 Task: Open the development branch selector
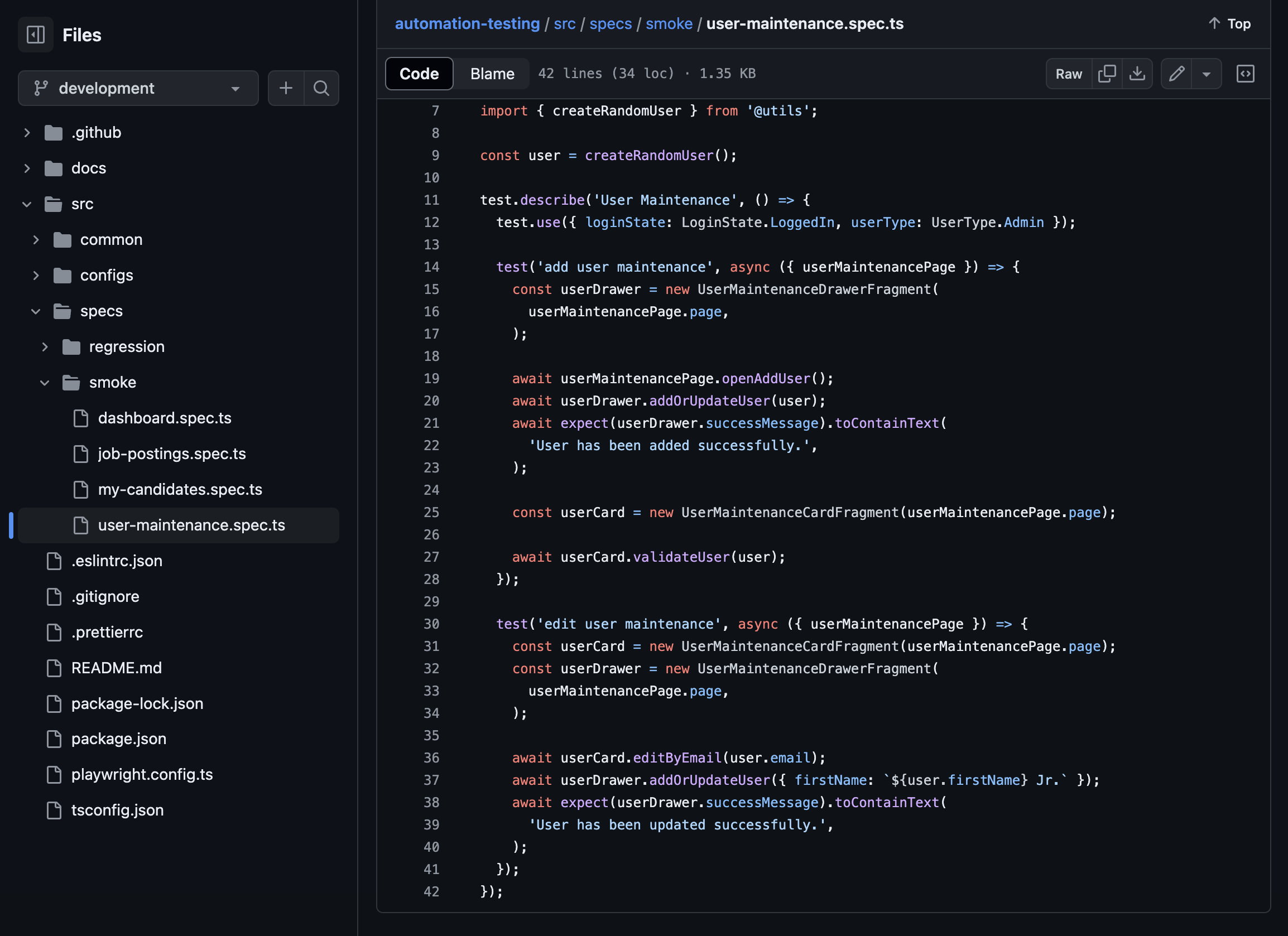coord(138,88)
